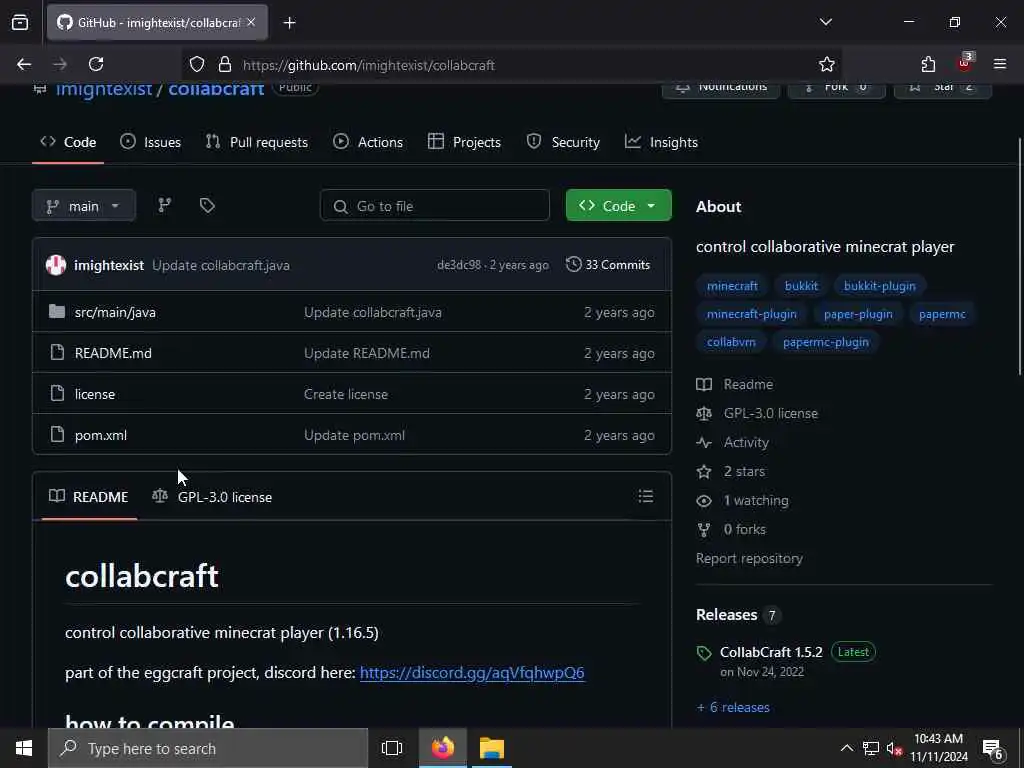Viewport: 1024px width, 768px height.
Task: Show hidden tray icons chevron
Action: [846, 748]
